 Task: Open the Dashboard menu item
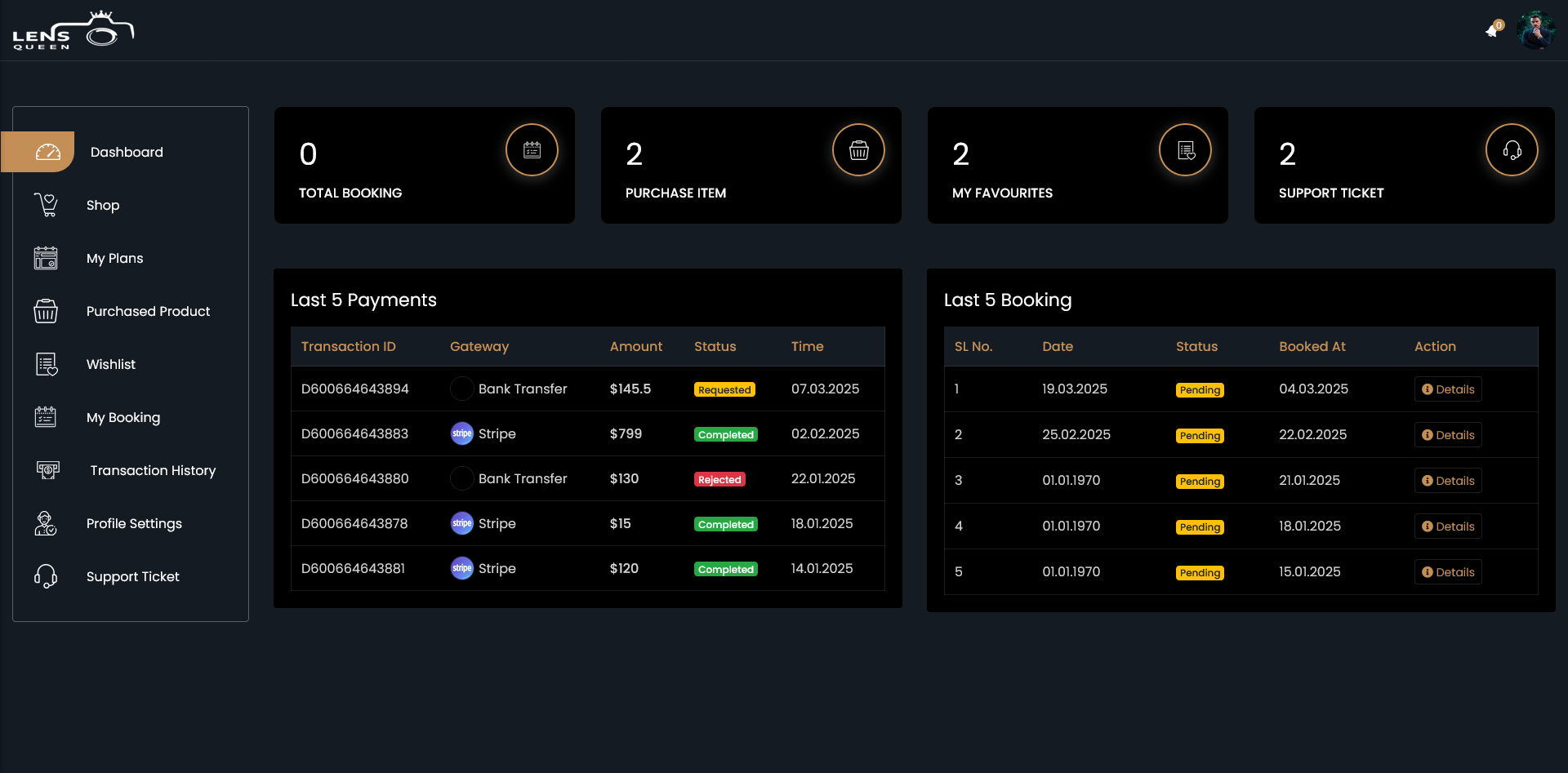[x=127, y=152]
